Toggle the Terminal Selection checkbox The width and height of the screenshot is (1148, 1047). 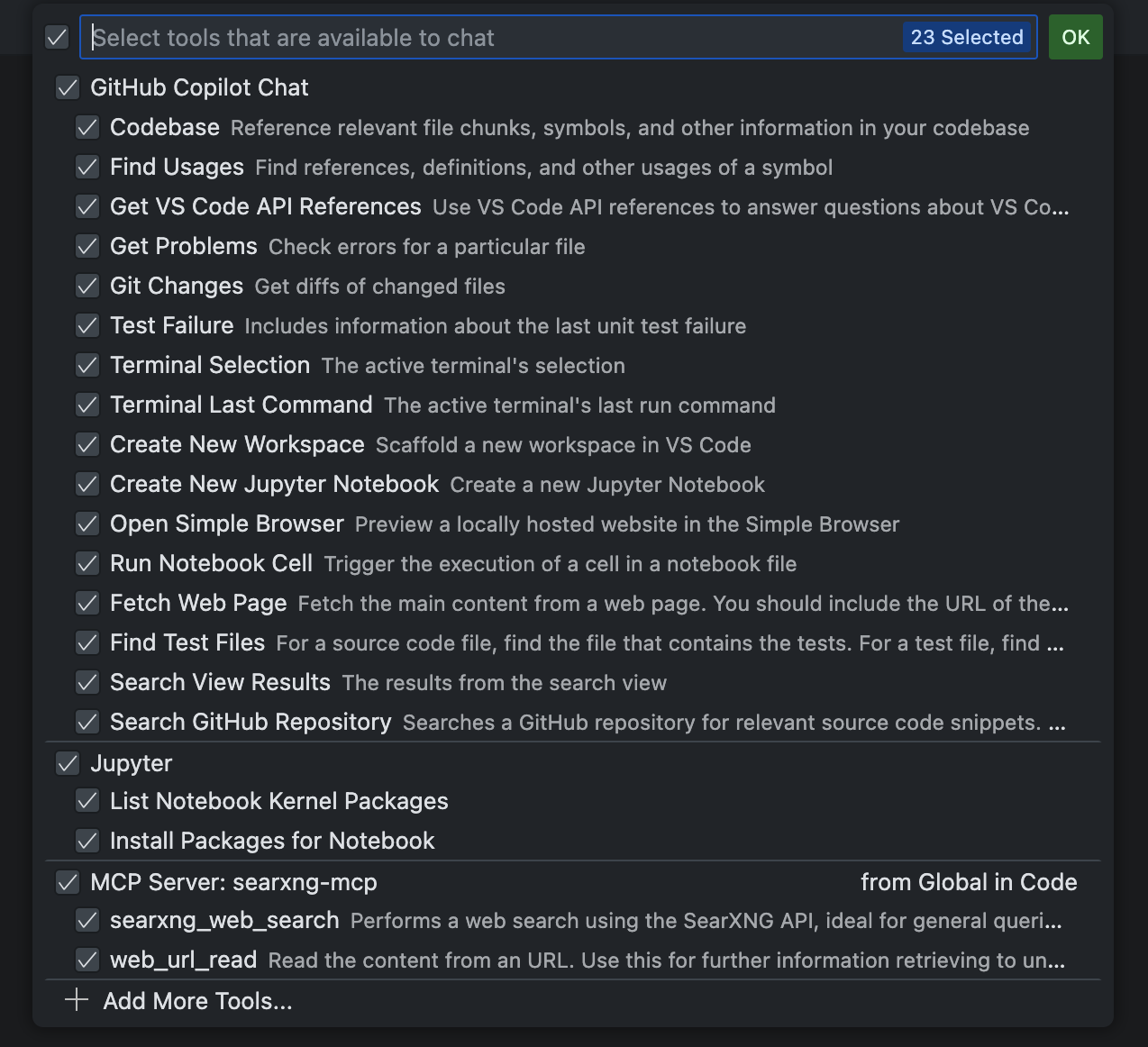87,366
